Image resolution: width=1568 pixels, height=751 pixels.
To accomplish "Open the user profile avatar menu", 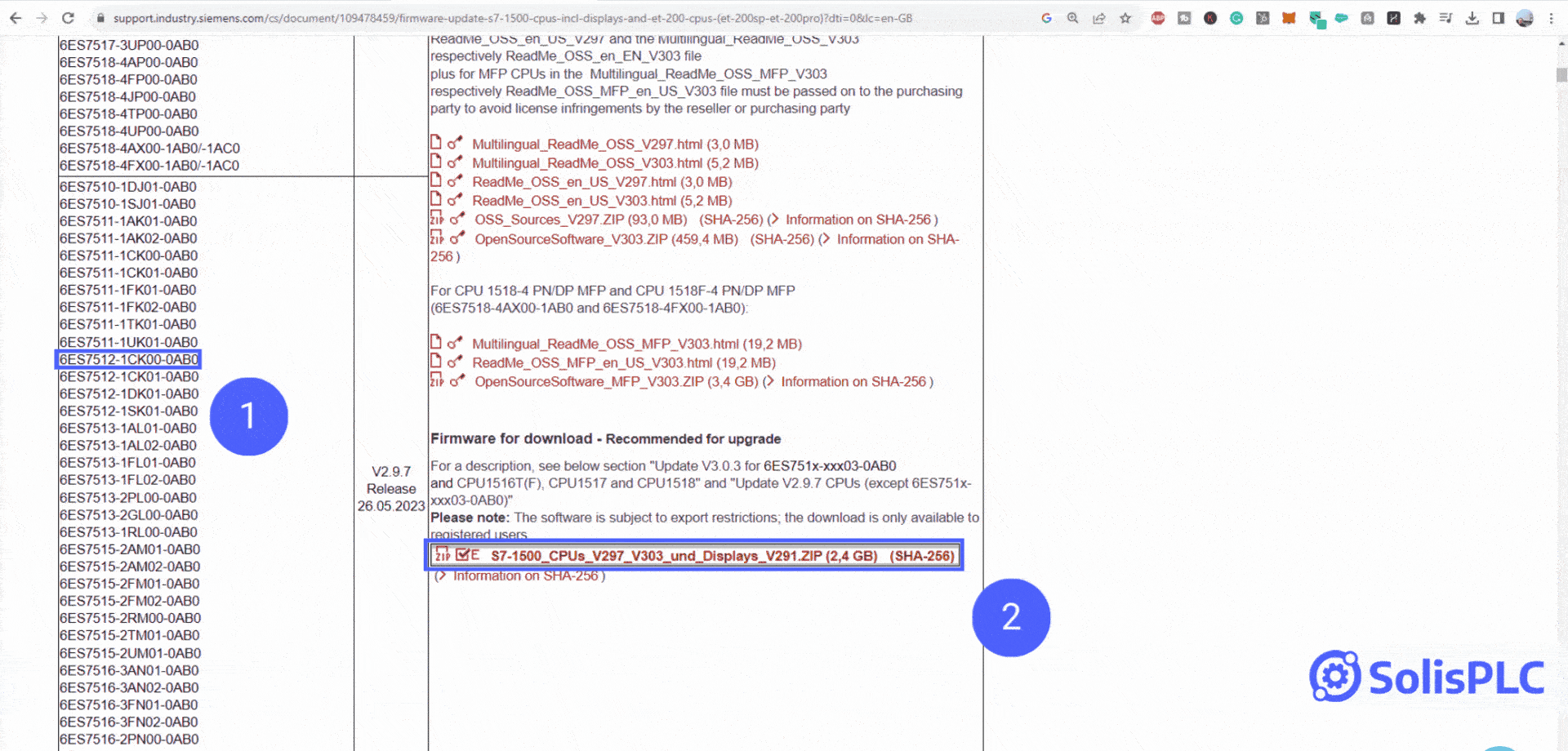I will coord(1524,18).
